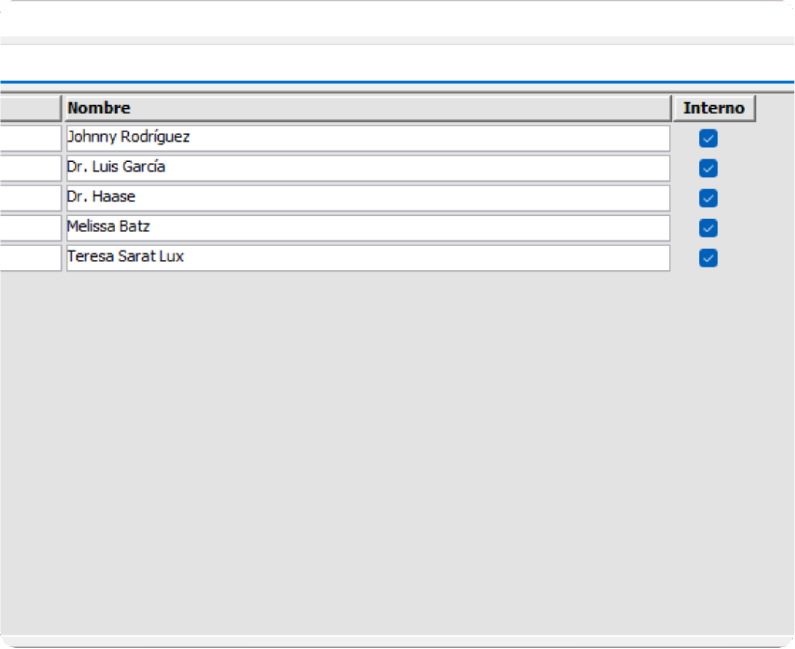Sort the list by Nombre column header
The height and width of the screenshot is (649, 795).
point(367,108)
